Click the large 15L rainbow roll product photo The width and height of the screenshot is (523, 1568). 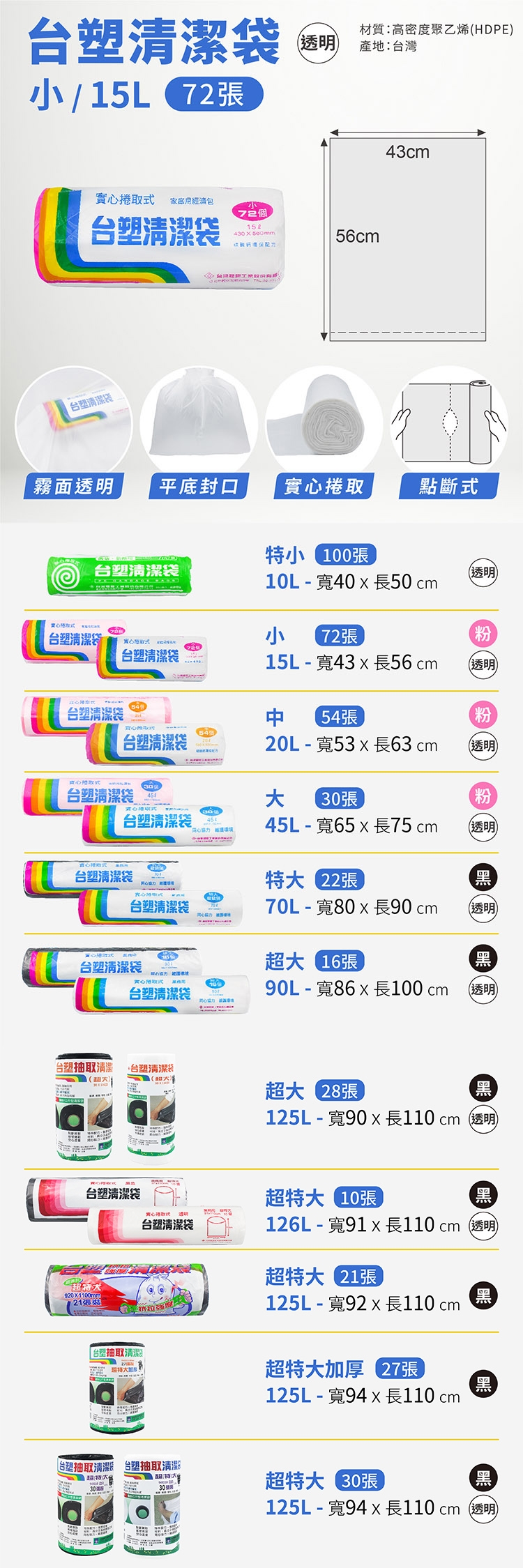coord(159,235)
